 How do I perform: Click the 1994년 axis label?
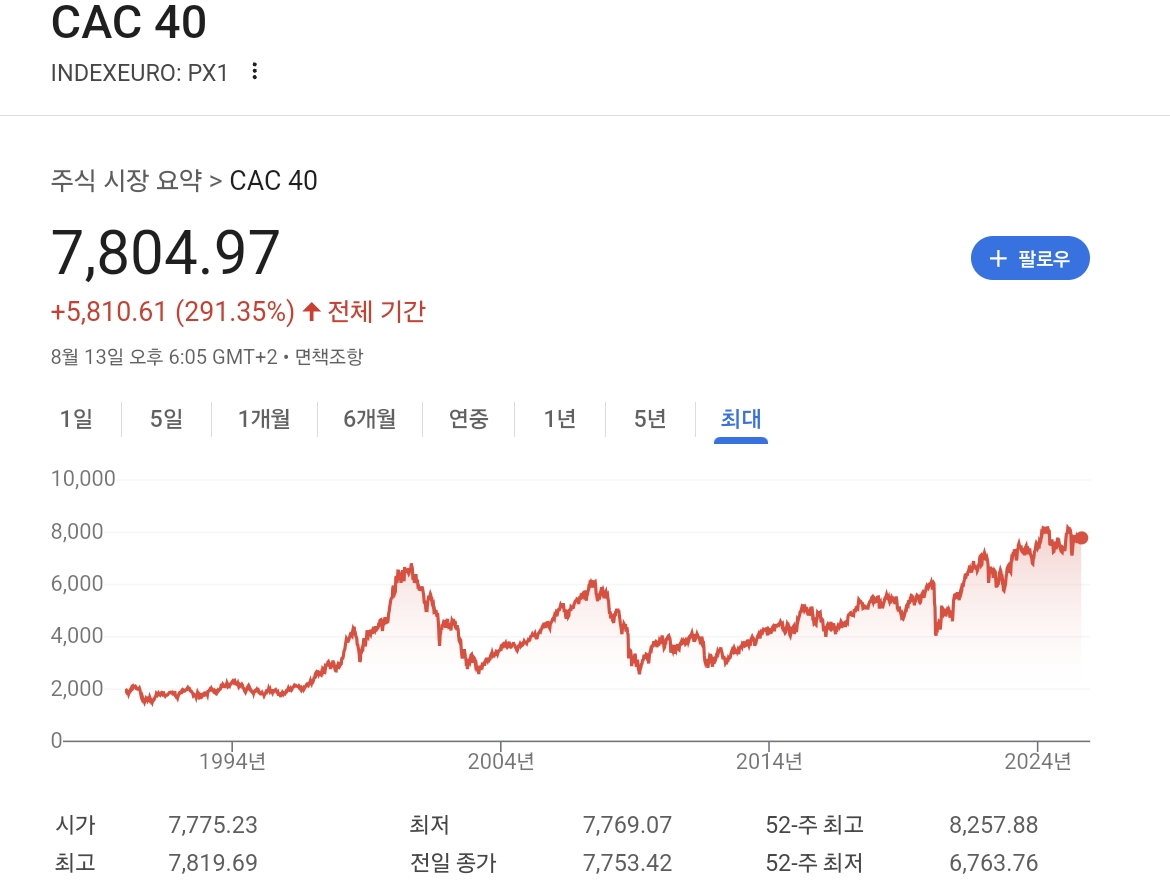coord(232,761)
